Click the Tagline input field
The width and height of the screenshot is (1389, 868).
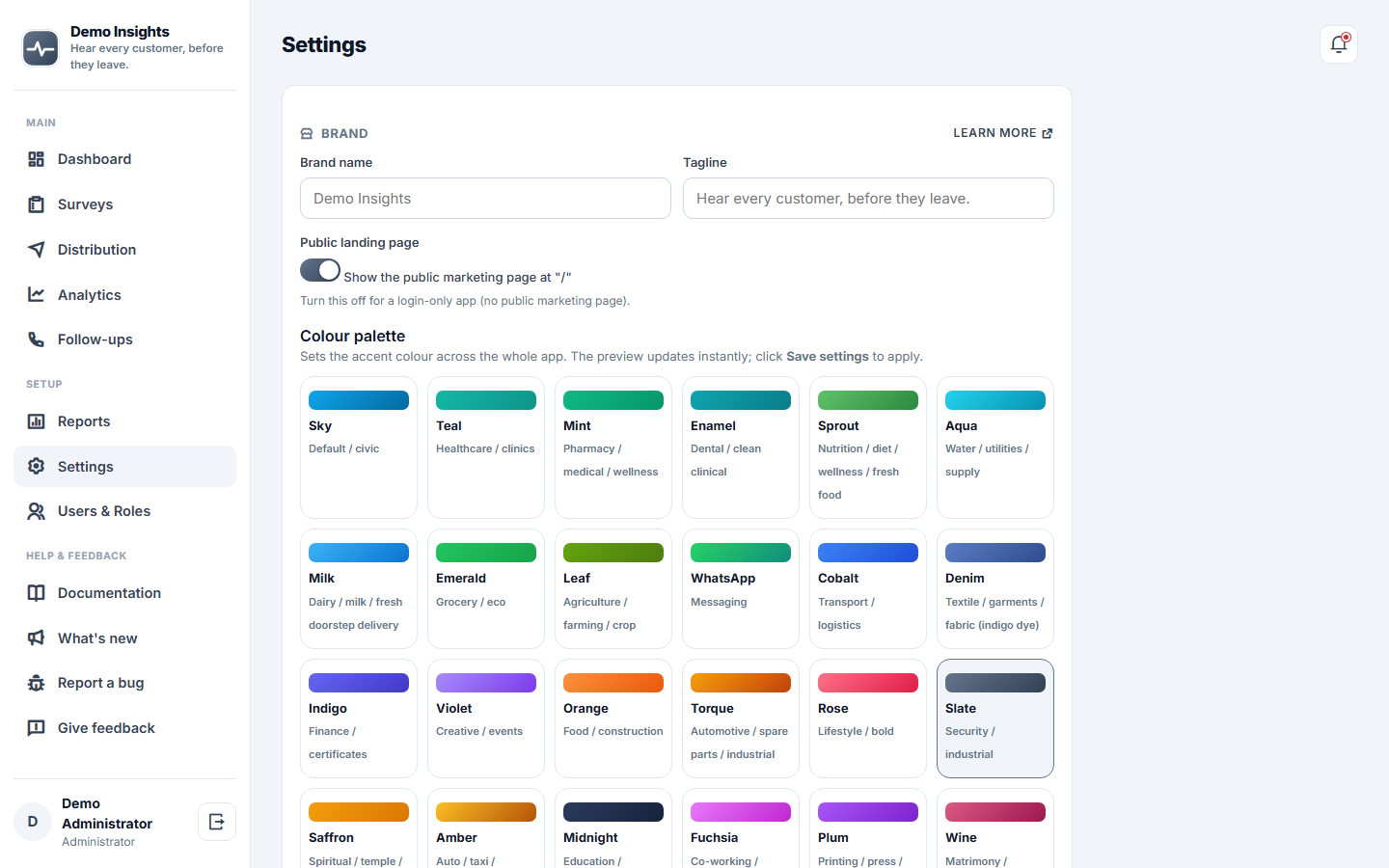pos(868,199)
